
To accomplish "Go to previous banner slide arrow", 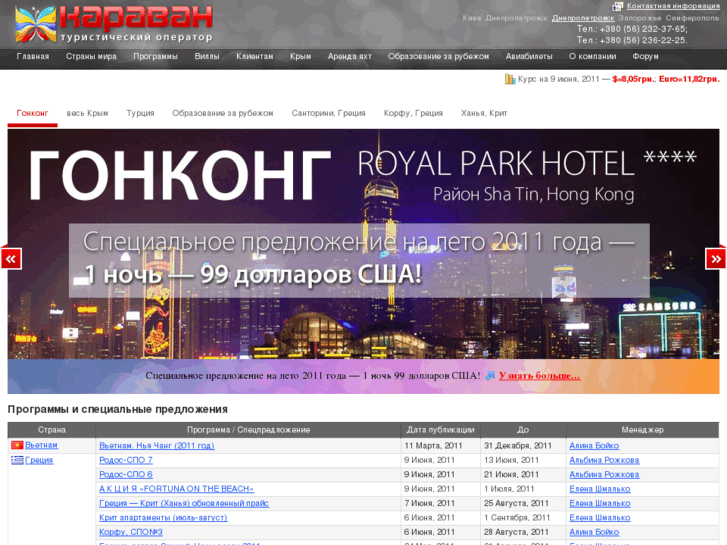I will [x=11, y=258].
